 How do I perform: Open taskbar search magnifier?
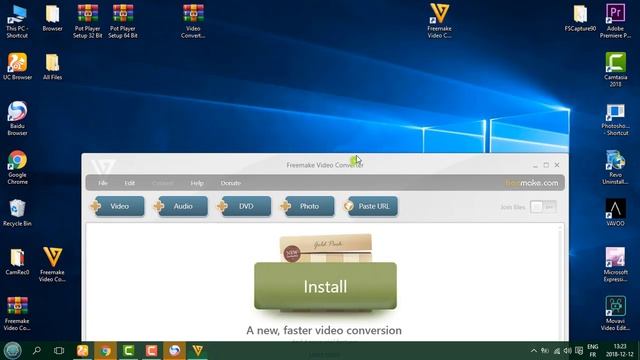coord(37,350)
